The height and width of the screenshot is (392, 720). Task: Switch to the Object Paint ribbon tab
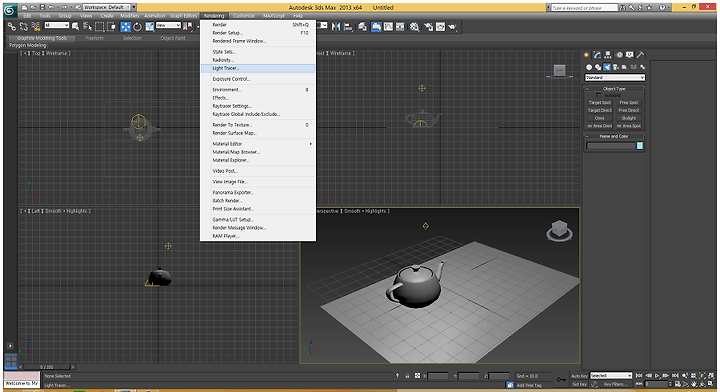[173, 38]
